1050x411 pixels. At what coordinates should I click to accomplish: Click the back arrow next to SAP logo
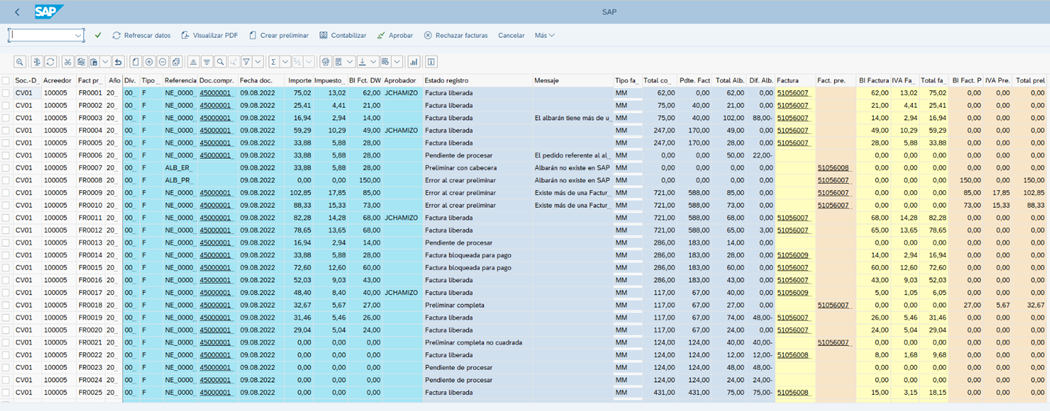click(17, 12)
